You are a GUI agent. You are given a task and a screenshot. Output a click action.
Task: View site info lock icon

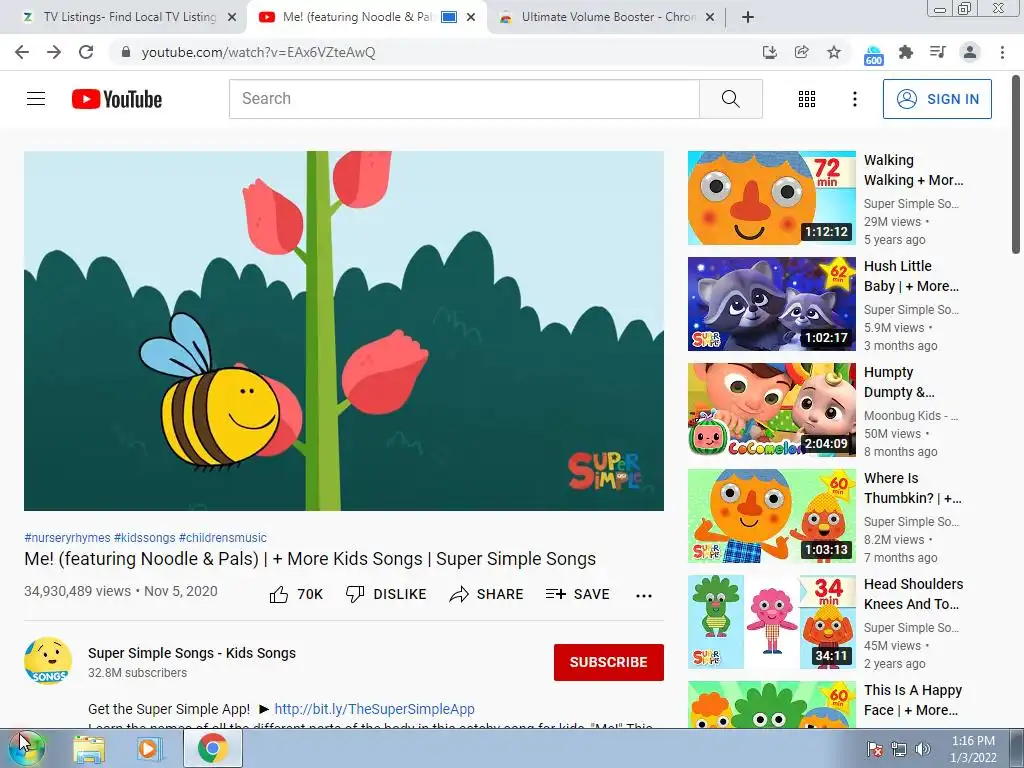click(126, 52)
